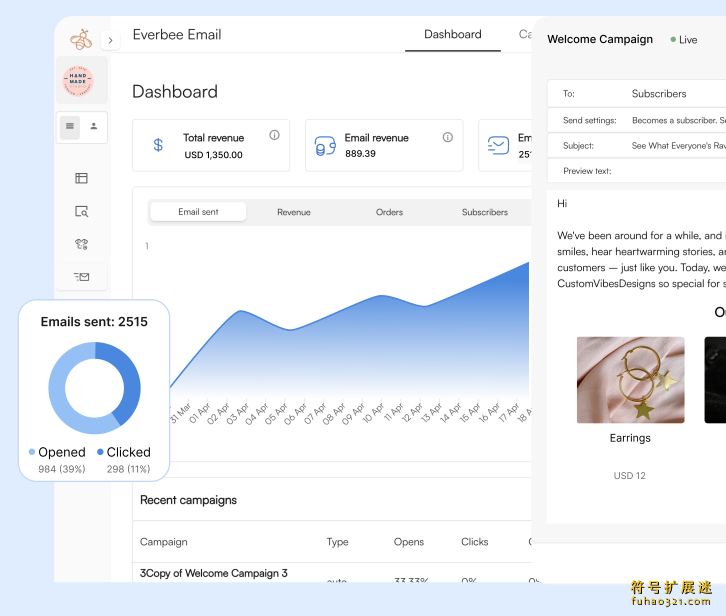Select the Subscribers chart tab
The width and height of the screenshot is (726, 616).
point(485,212)
